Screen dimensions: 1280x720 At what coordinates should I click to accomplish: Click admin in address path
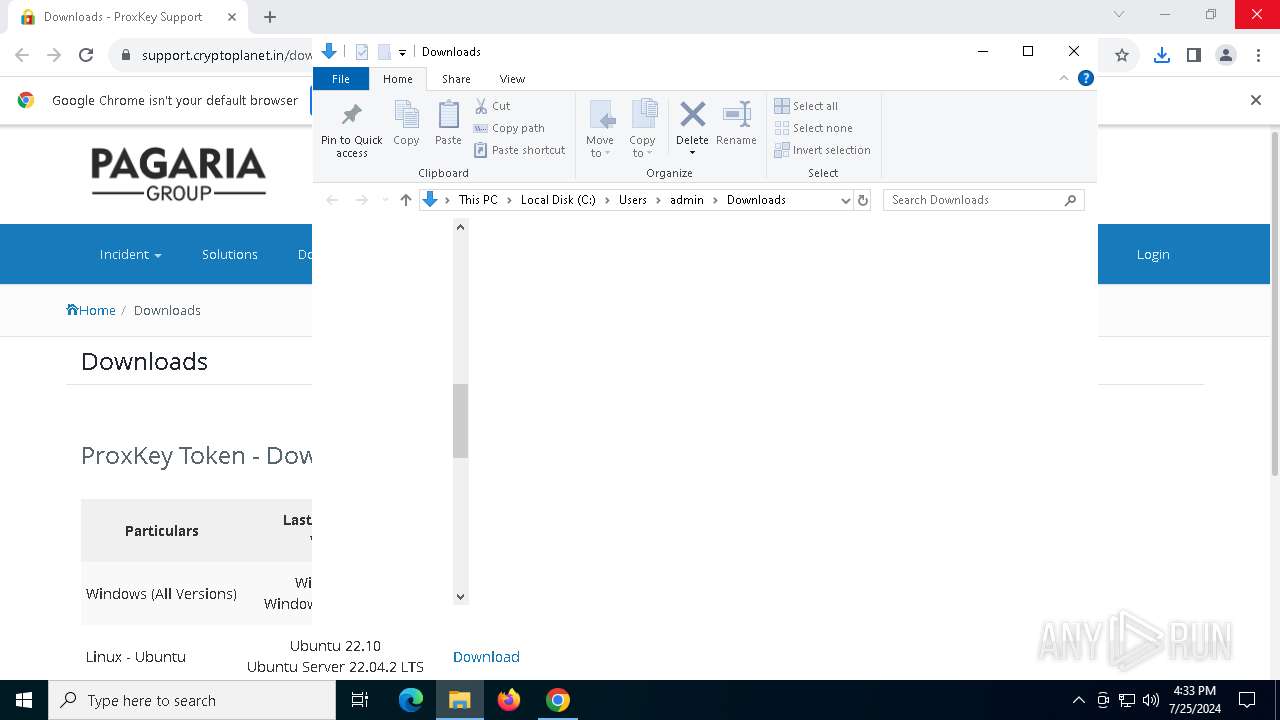coord(686,200)
